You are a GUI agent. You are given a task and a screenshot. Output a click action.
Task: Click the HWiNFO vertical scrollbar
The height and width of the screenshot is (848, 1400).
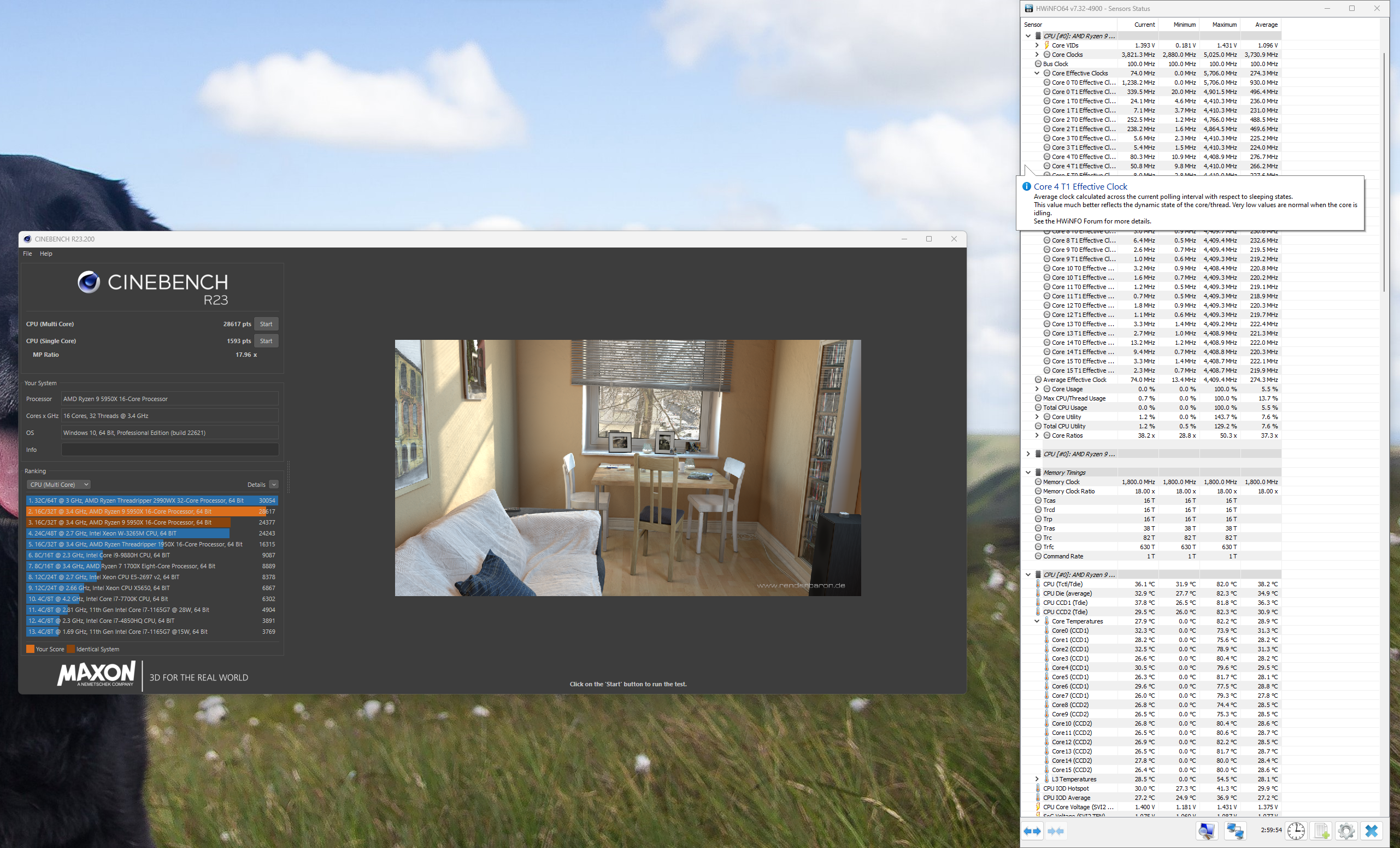click(x=1385, y=173)
